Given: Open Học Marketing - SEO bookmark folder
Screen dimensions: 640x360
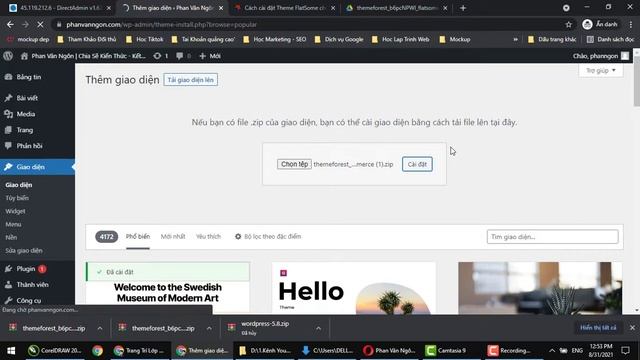Looking at the screenshot, I should point(275,40).
